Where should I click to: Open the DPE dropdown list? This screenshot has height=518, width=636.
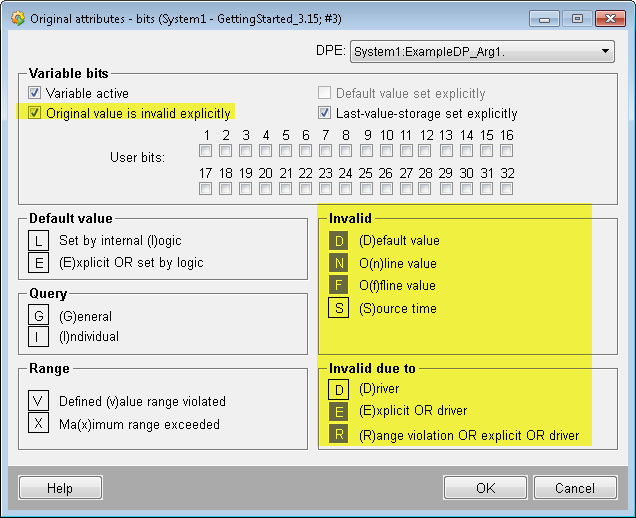tap(606, 51)
